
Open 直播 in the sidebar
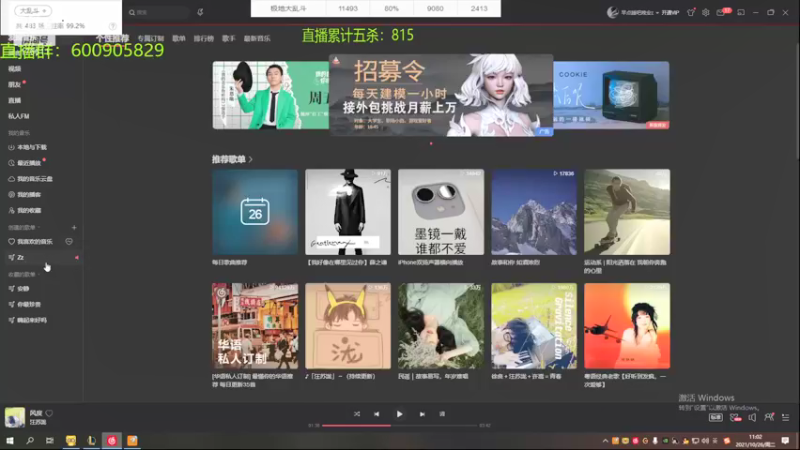(x=15, y=100)
